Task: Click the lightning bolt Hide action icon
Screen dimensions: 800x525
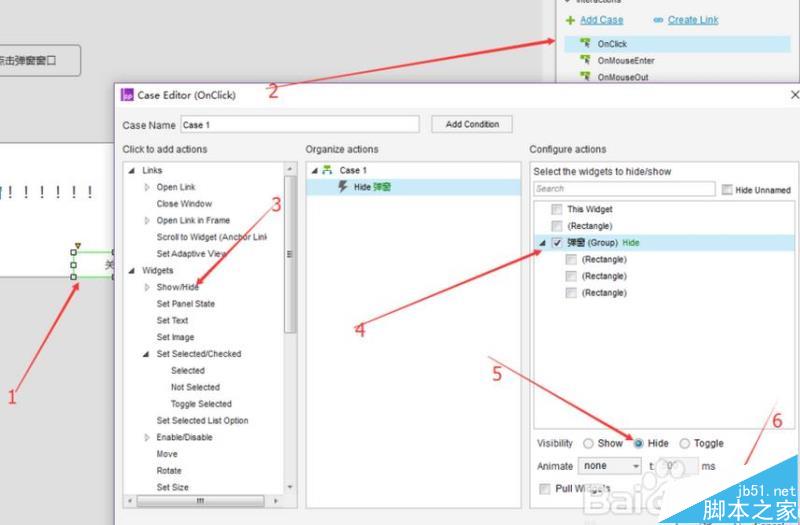Action: click(343, 187)
